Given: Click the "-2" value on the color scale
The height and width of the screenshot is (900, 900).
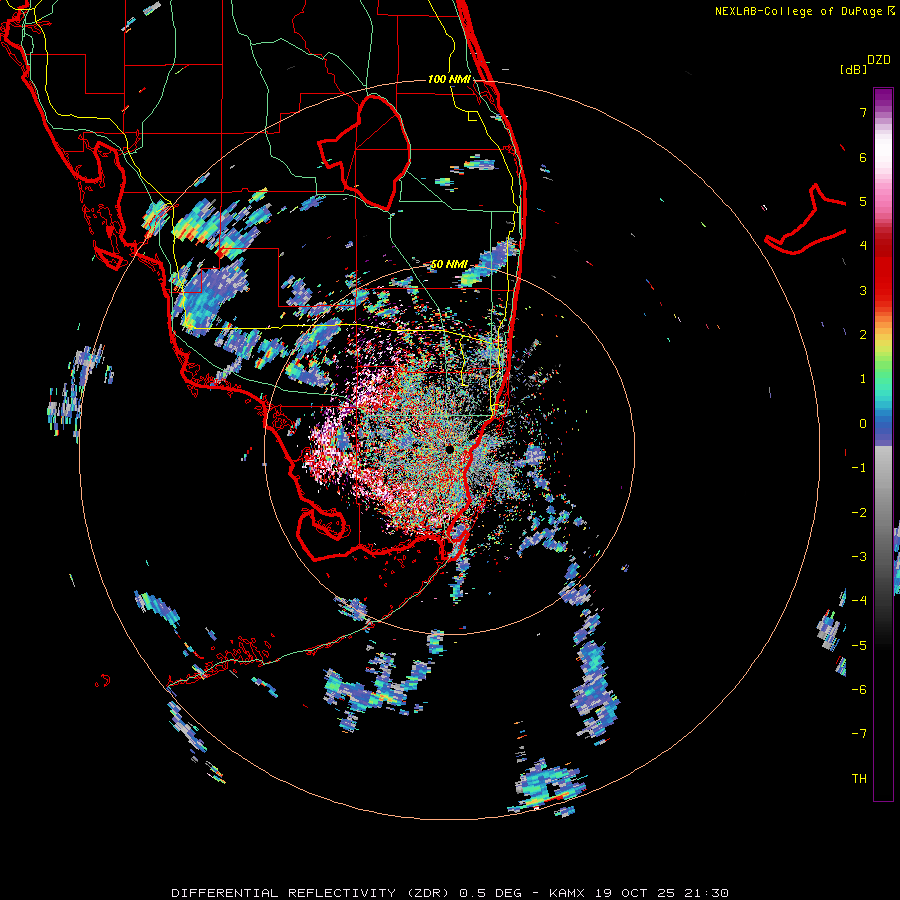Looking at the screenshot, I should point(859,513).
